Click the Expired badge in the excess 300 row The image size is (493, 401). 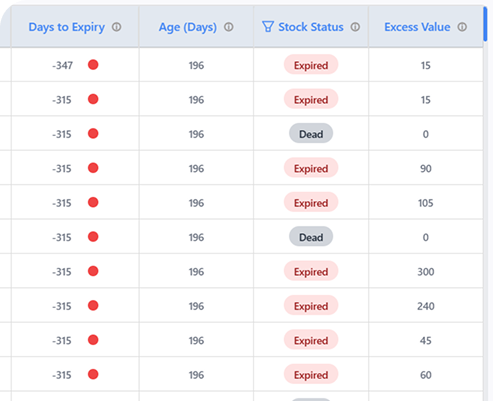point(311,271)
